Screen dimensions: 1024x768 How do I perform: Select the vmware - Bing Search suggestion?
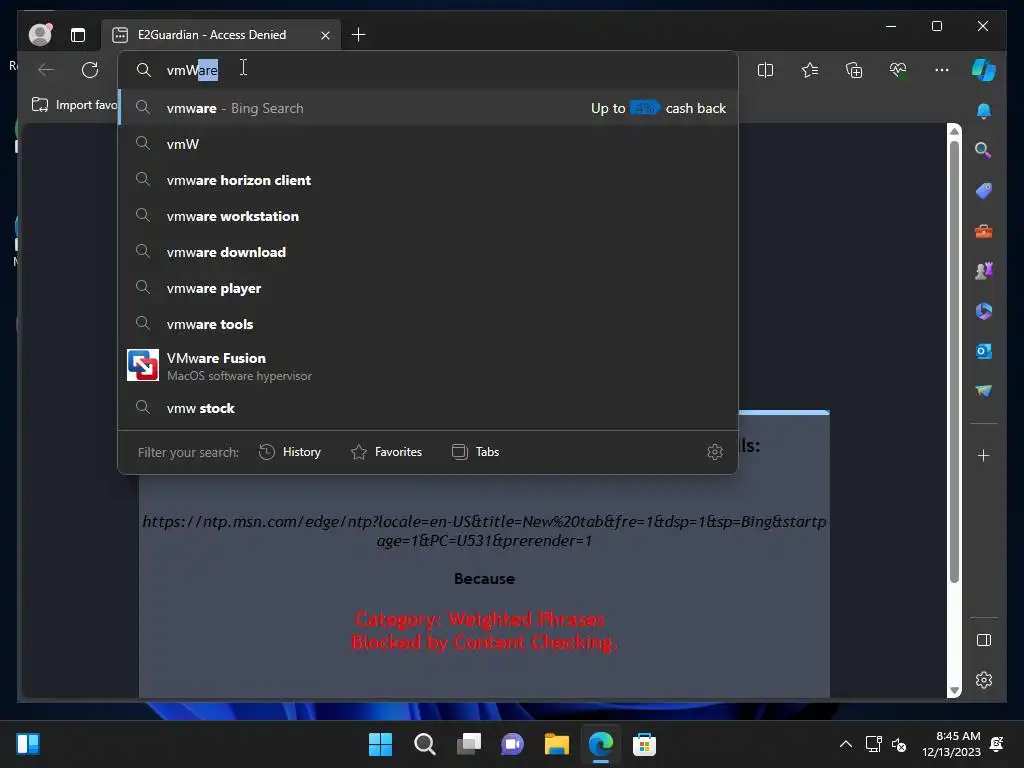tap(428, 108)
